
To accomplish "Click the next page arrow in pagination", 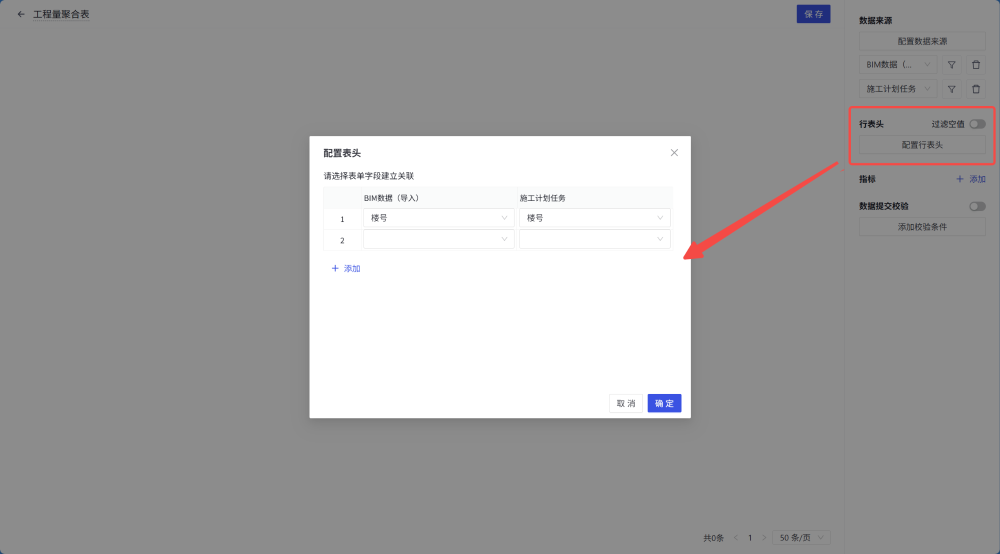I will click(x=764, y=538).
